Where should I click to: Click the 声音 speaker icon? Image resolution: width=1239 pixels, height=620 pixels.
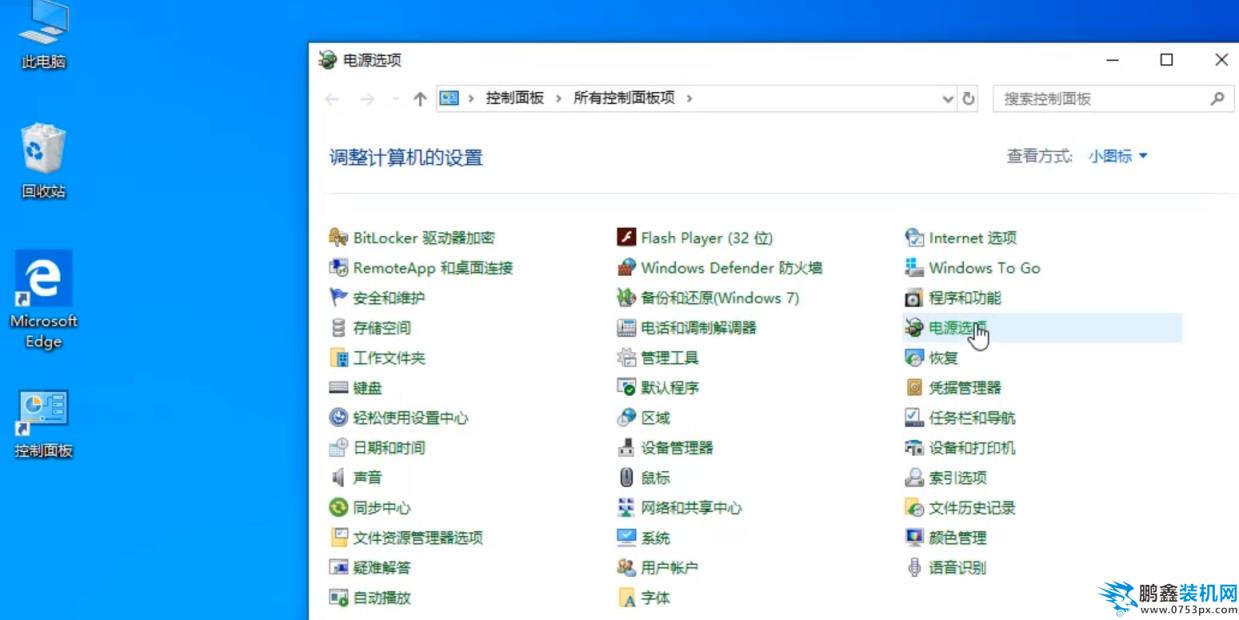click(x=338, y=478)
